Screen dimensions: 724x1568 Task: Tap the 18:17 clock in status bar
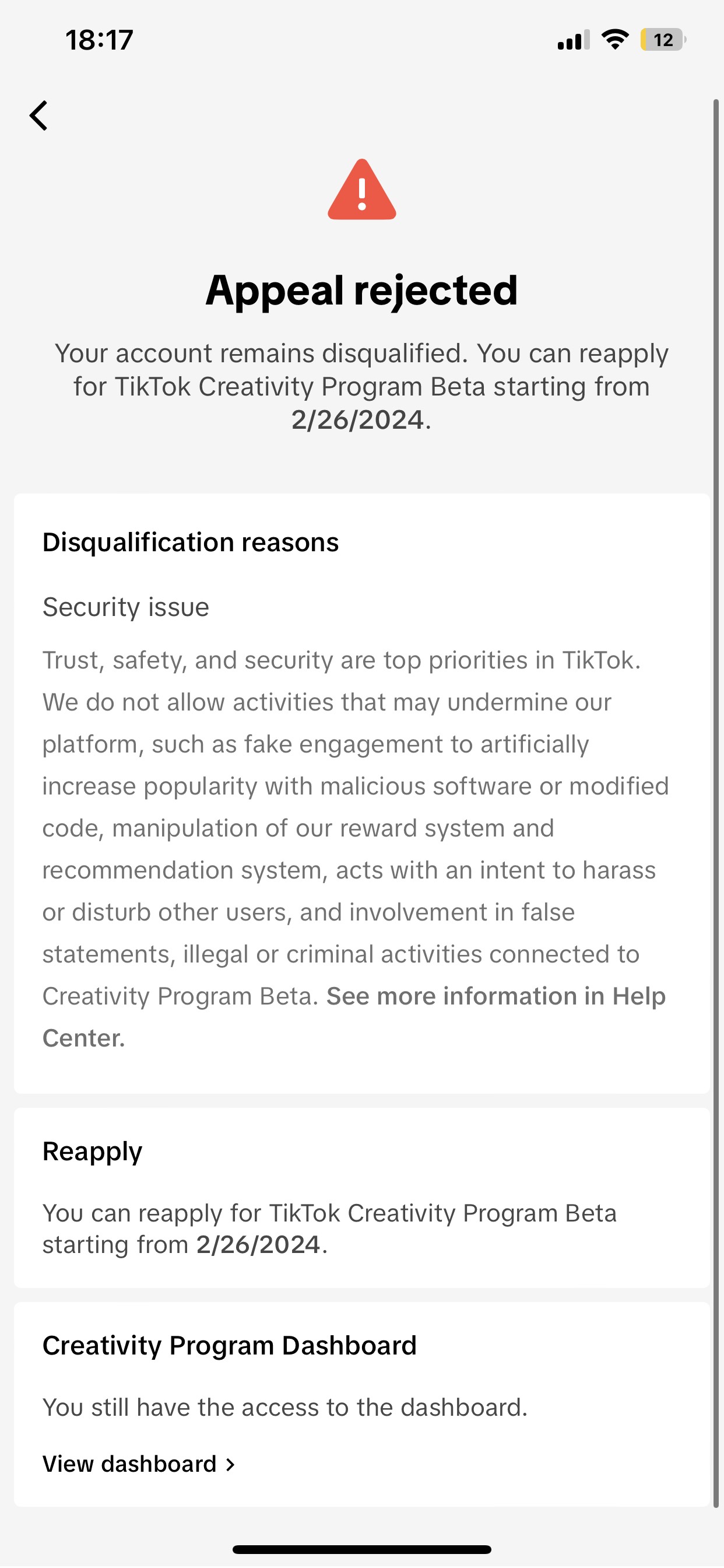pos(99,40)
